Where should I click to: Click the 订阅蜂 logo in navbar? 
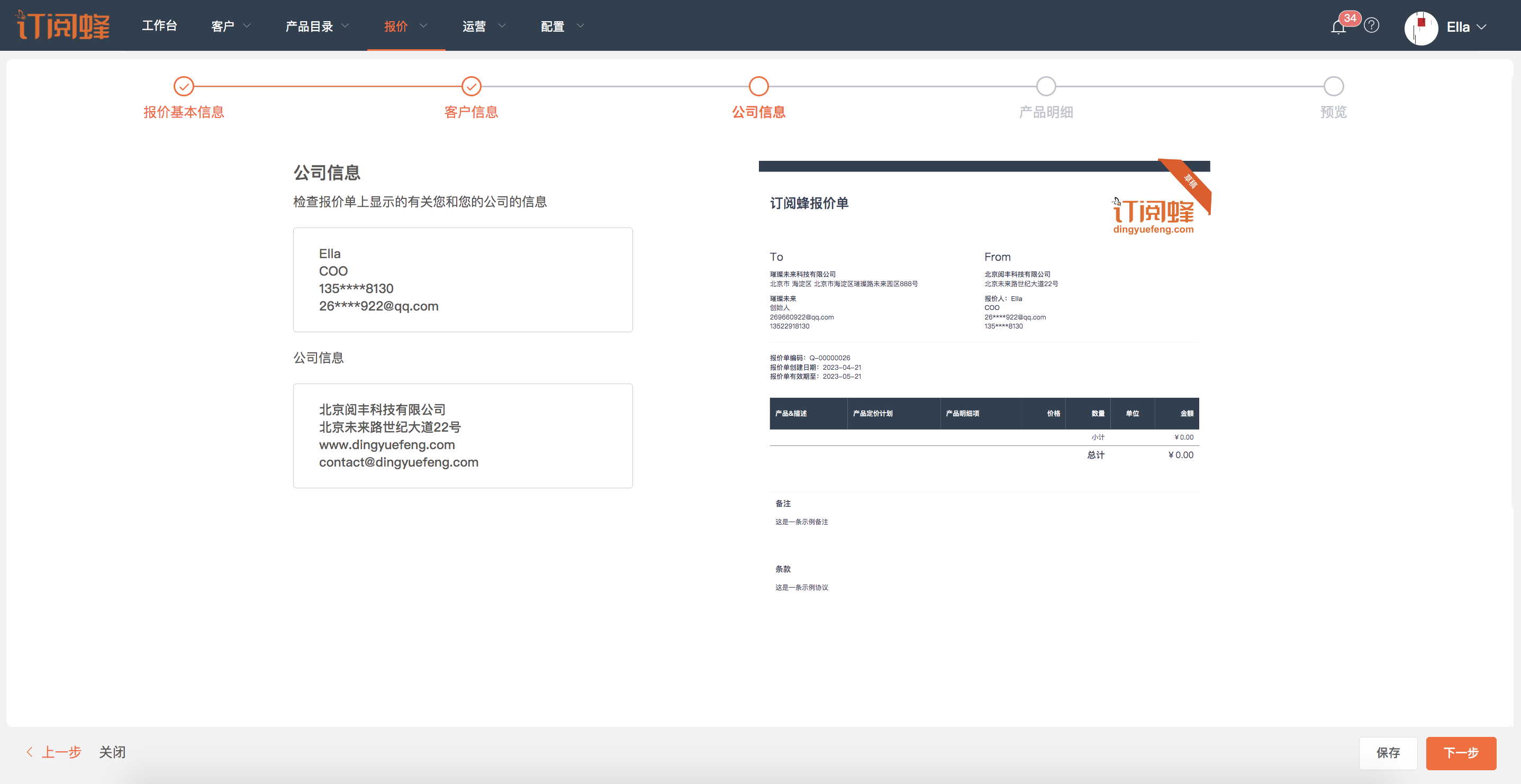pos(63,25)
